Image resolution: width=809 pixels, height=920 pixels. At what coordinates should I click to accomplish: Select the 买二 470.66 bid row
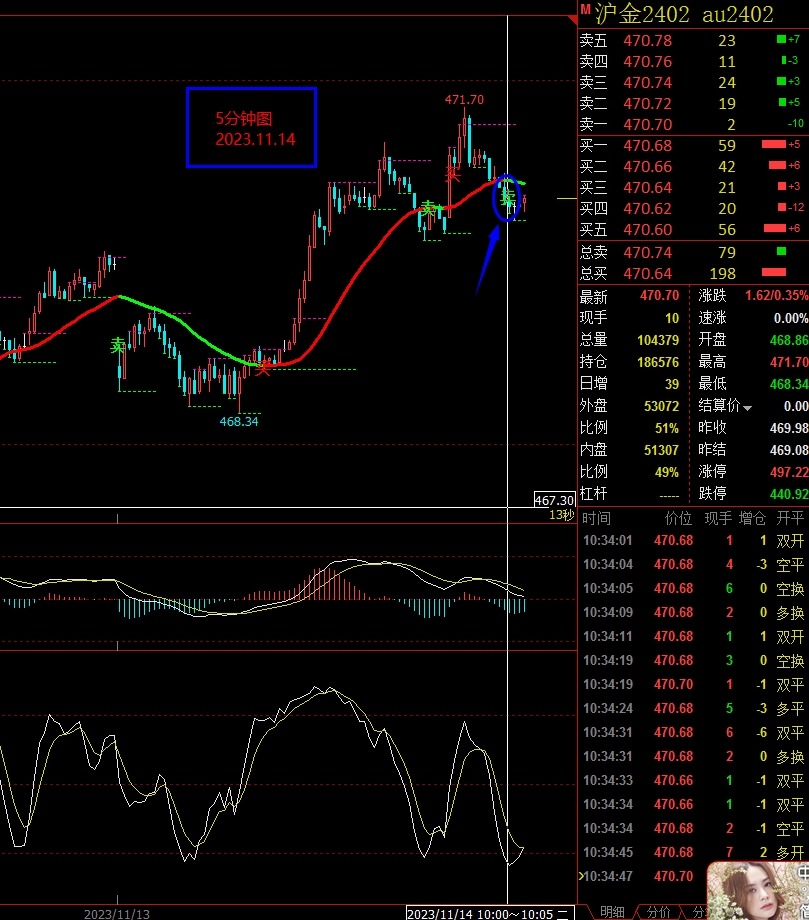(693, 167)
